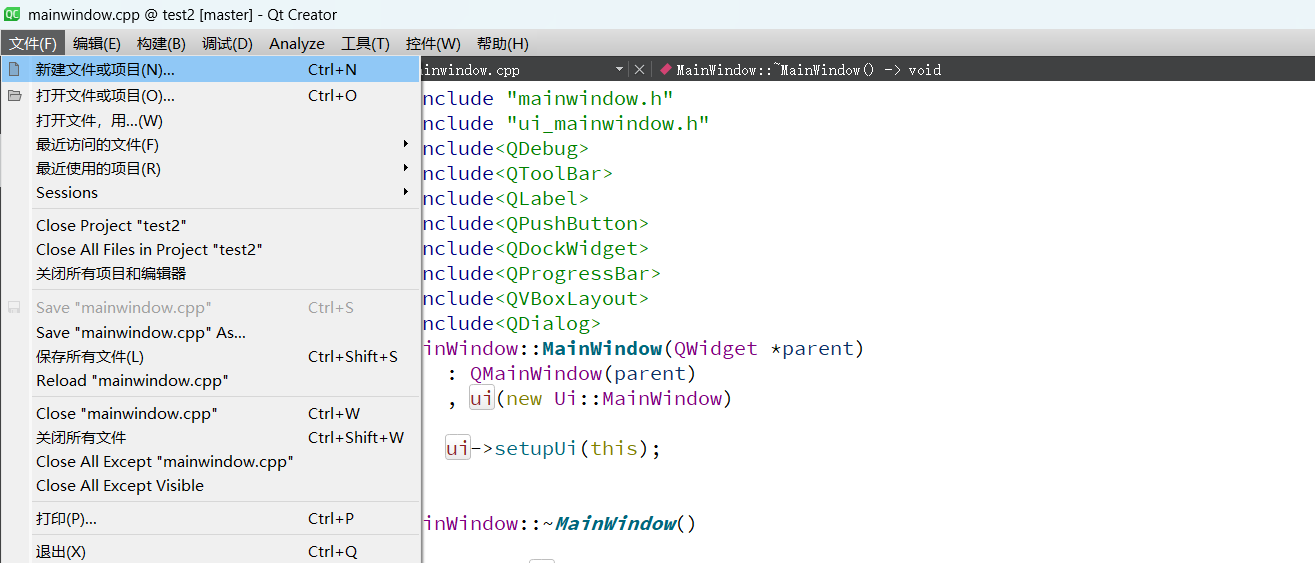Click setupUi in the code

536,448
